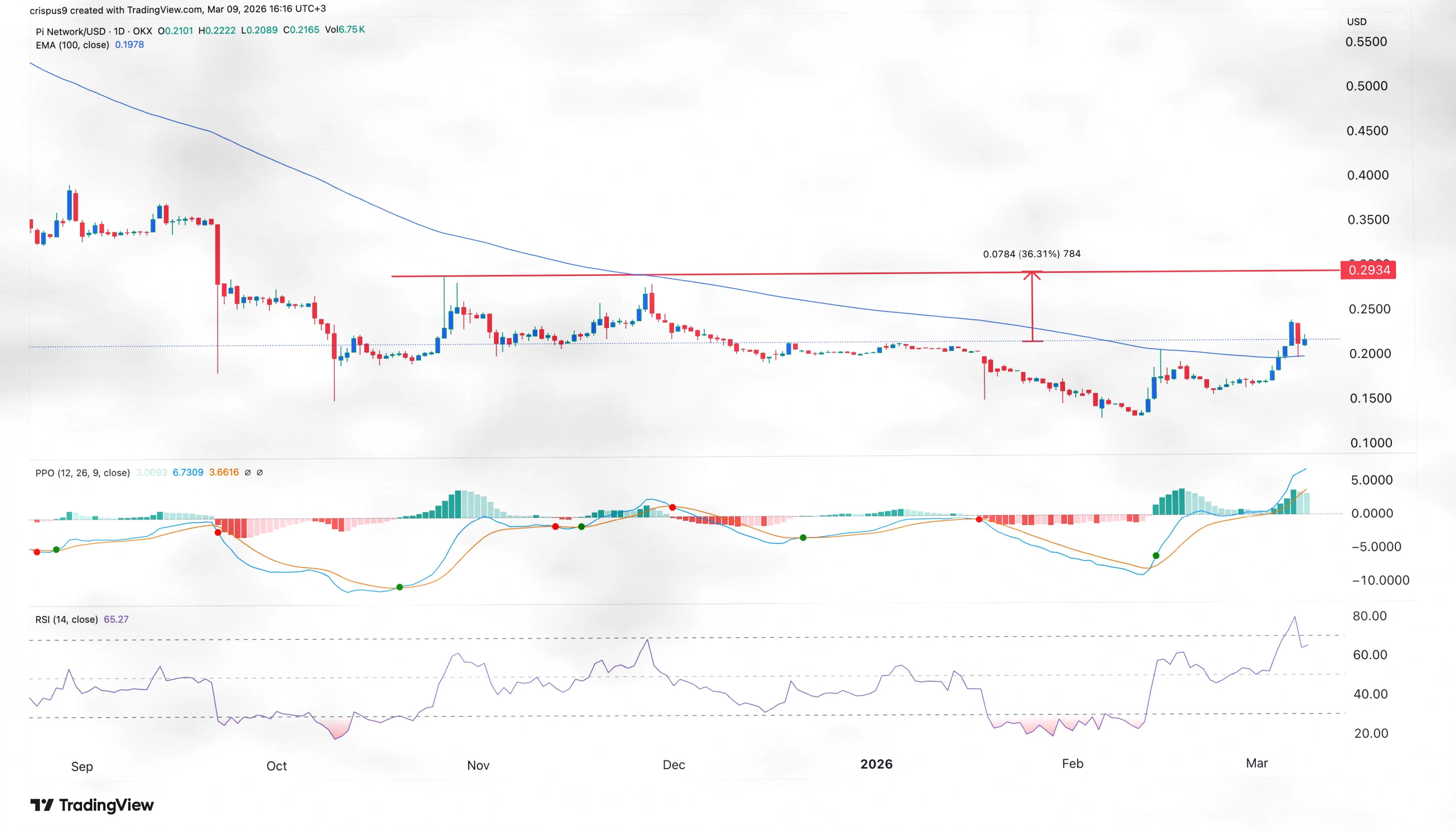Click the green PPO crossover dot in mid-December
The height and width of the screenshot is (832, 1456).
(x=803, y=538)
